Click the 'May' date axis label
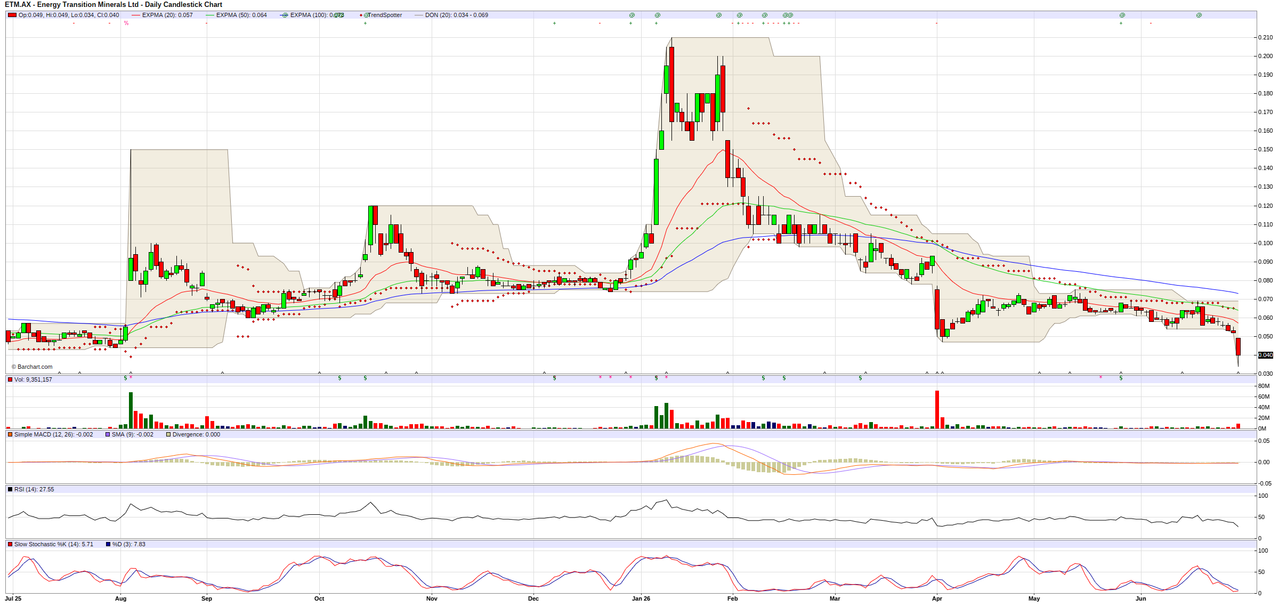This screenshot has height=615, width=1279. pos(1035,599)
